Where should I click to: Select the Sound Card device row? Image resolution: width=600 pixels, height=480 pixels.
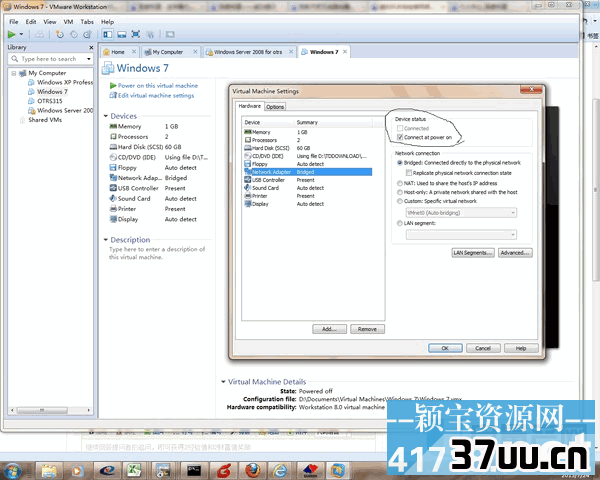tap(308, 188)
